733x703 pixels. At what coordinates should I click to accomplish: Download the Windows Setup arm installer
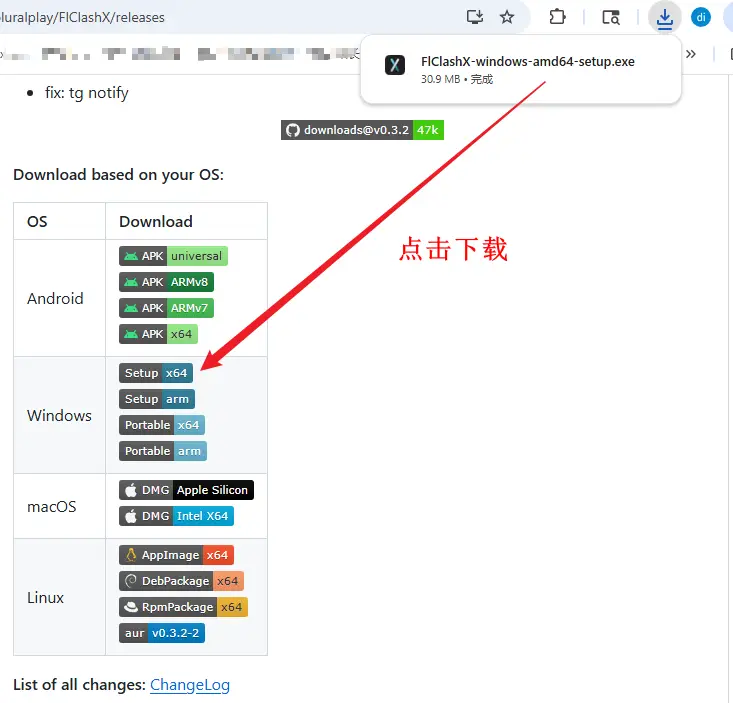tap(156, 399)
